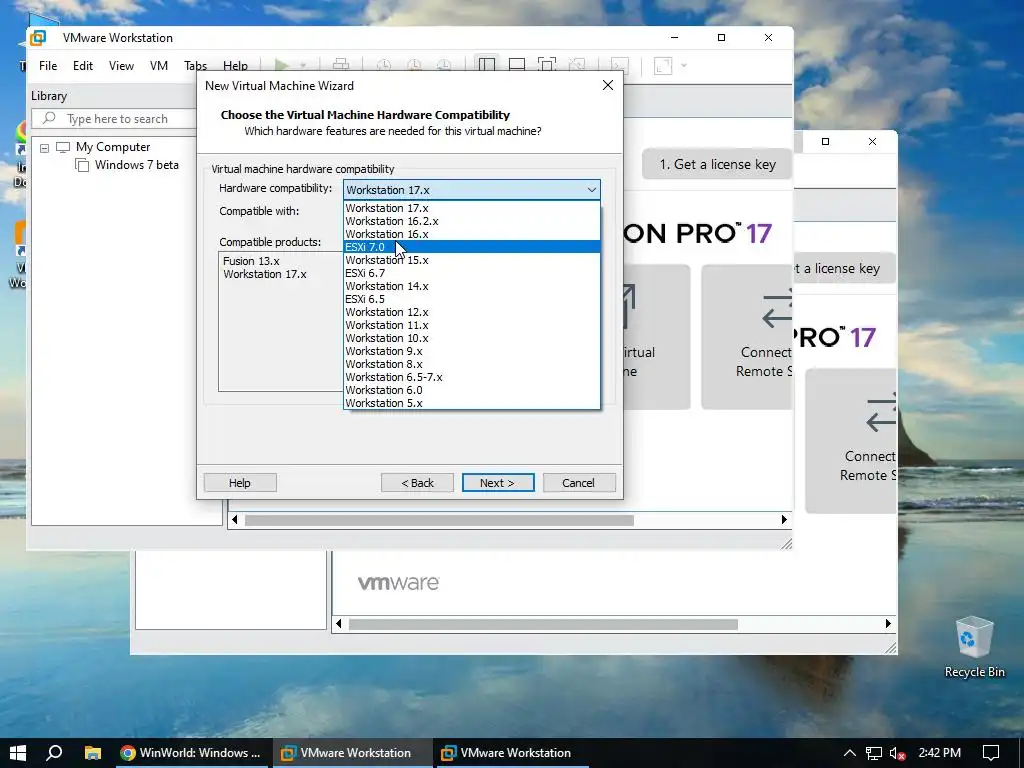This screenshot has width=1024, height=768.
Task: Click front window horizontal scrollbar right arrow
Action: click(784, 520)
